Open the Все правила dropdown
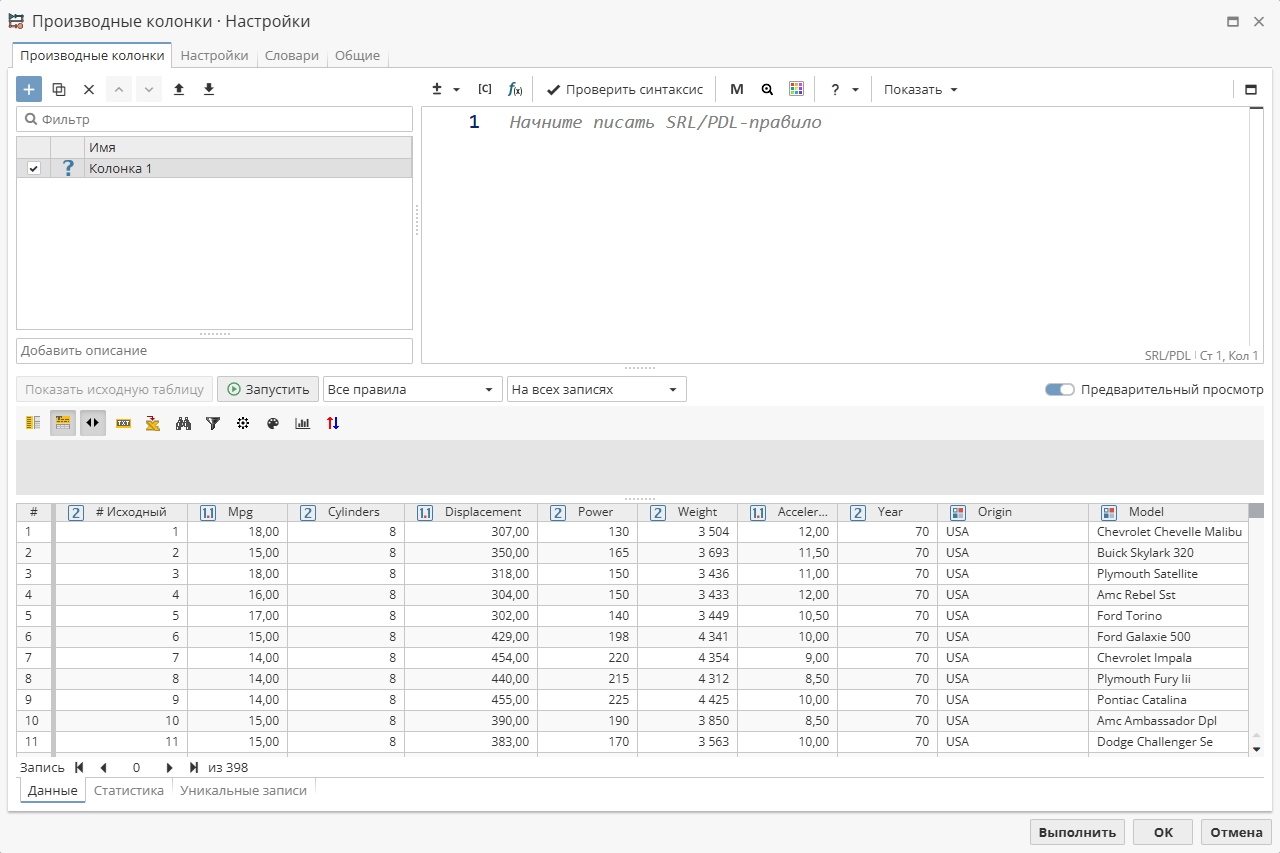 tap(412, 389)
